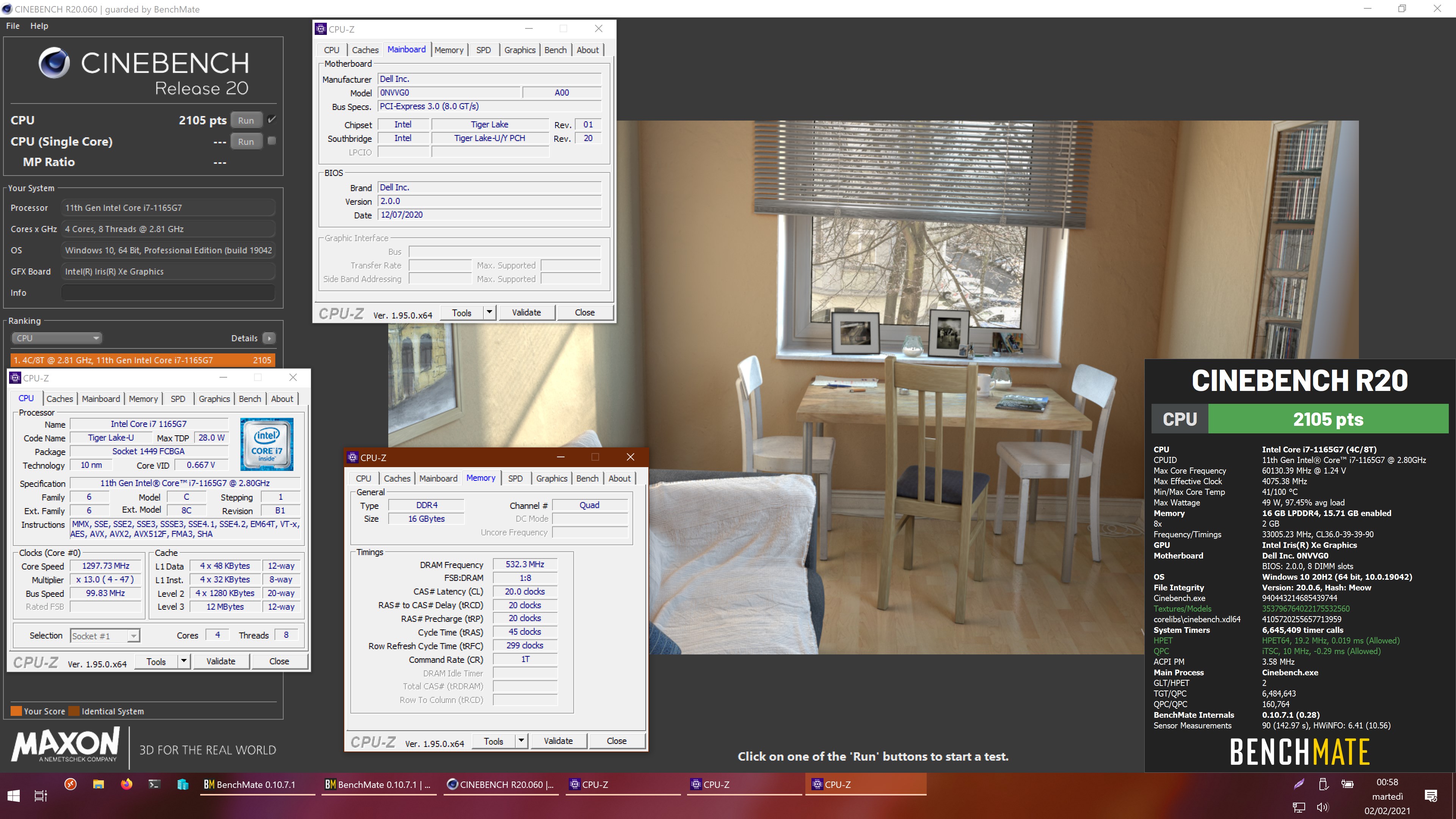Viewport: 1456px width, 819px height.
Task: Click the network display tray icon
Action: pos(1299,807)
